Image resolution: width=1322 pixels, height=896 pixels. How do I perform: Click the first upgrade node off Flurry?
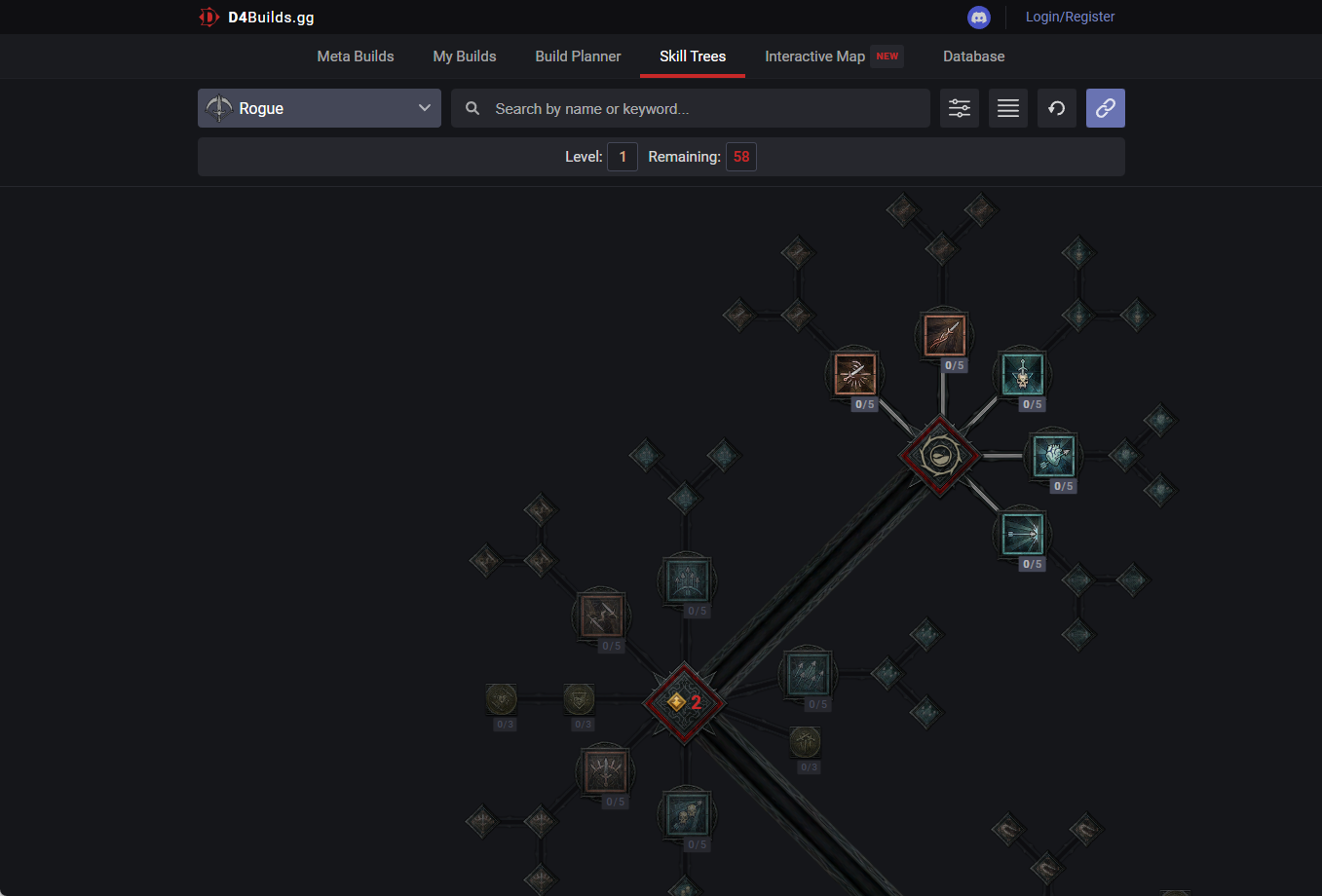click(540, 821)
